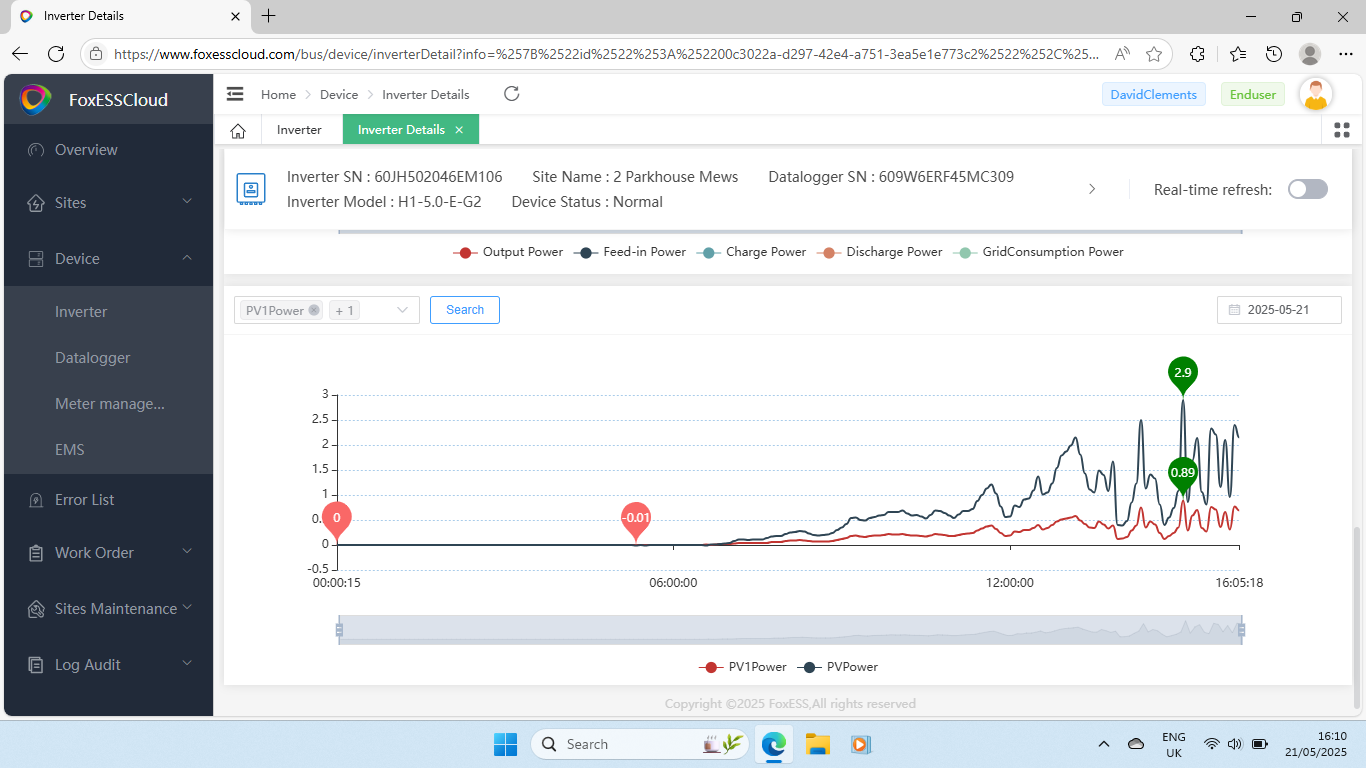Expand inverter info with right chevron
The width and height of the screenshot is (1366, 768).
[x=1092, y=189]
